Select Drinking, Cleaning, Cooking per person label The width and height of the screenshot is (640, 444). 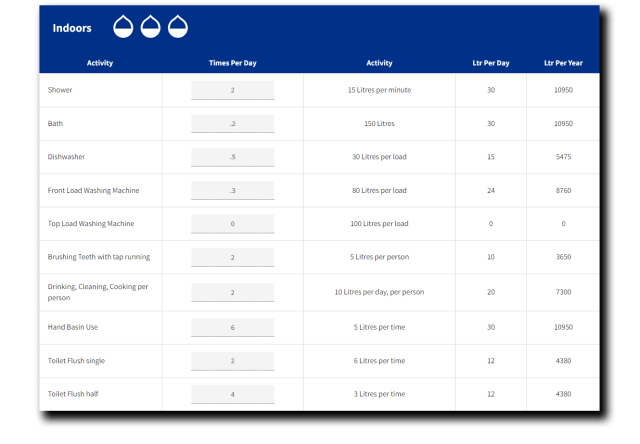point(98,292)
